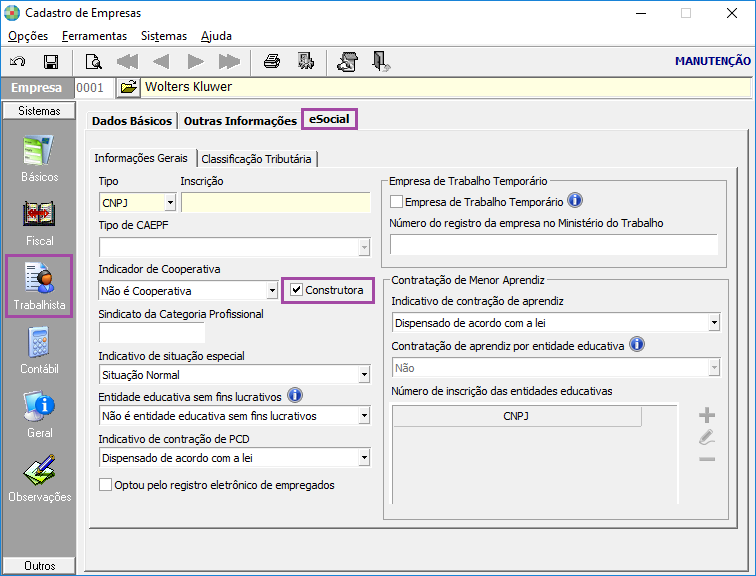This screenshot has height=576, width=756.
Task: Go to previous record arrow
Action: click(x=161, y=62)
